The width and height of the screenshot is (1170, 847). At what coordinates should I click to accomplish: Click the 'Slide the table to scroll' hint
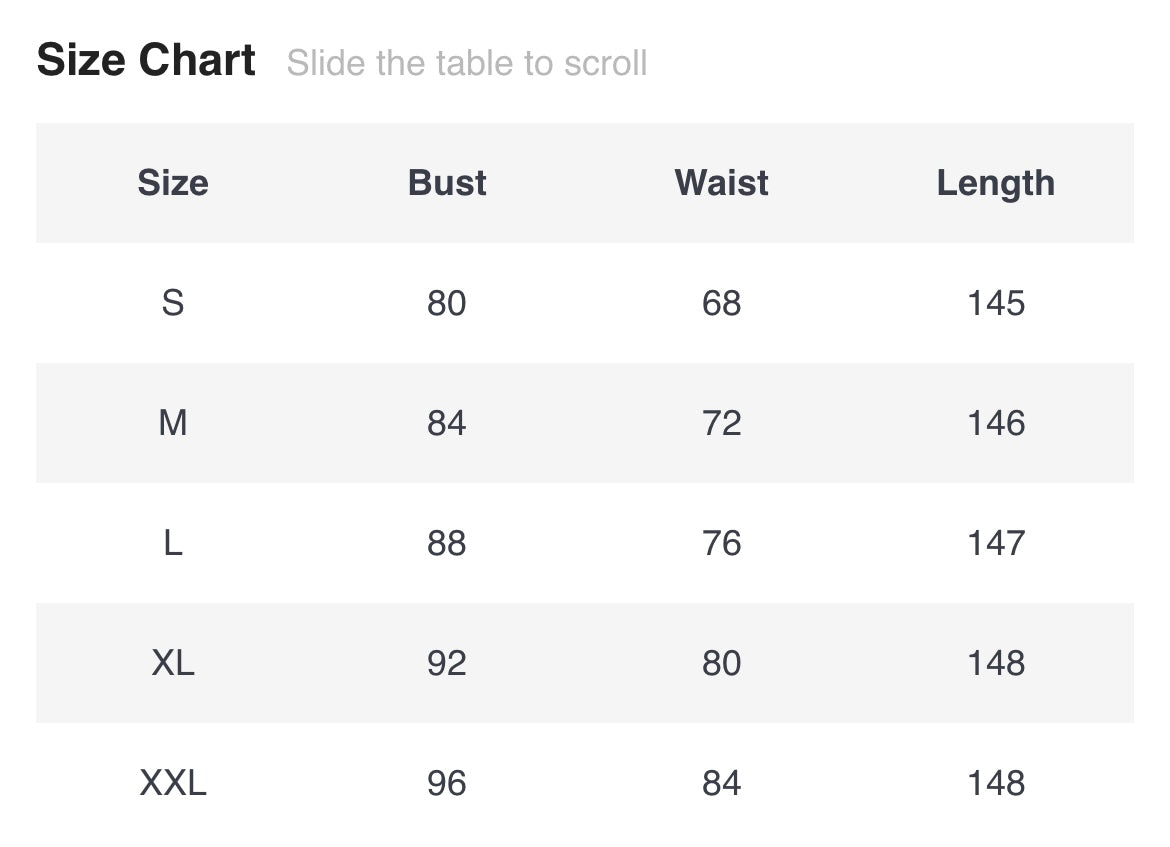466,64
